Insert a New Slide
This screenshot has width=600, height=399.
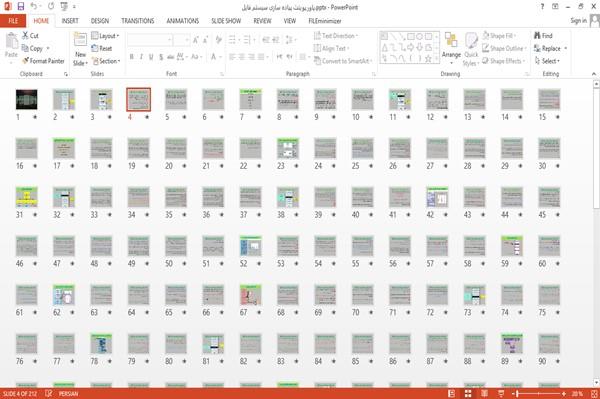(x=80, y=50)
